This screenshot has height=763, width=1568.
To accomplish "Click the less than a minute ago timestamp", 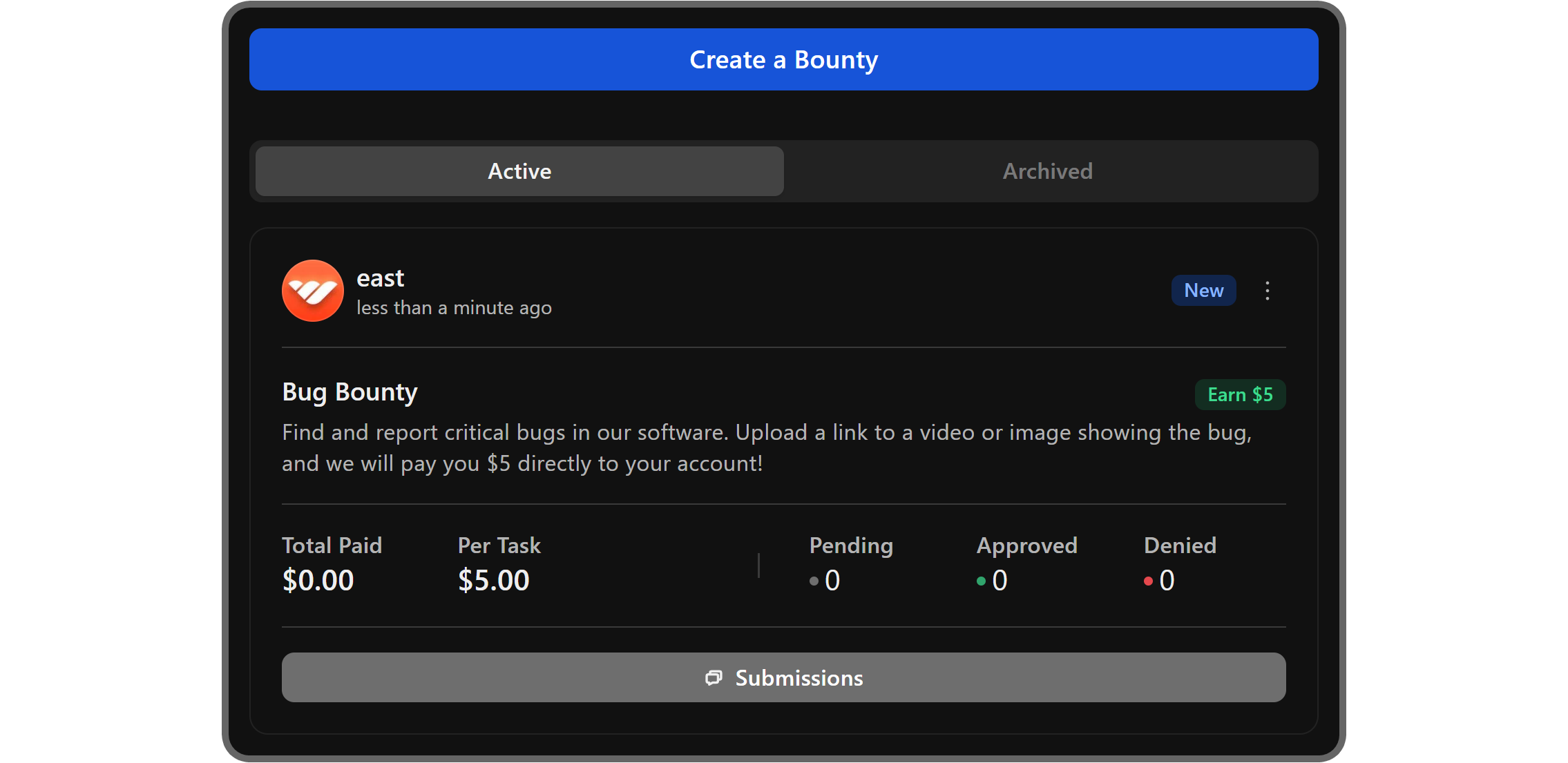I will pyautogui.click(x=454, y=308).
